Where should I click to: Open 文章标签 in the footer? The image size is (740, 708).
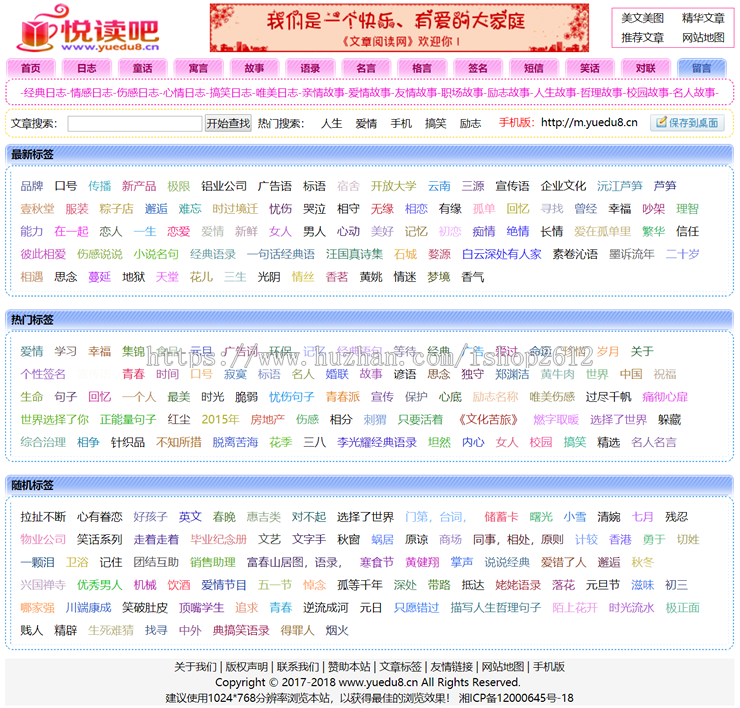pos(400,667)
